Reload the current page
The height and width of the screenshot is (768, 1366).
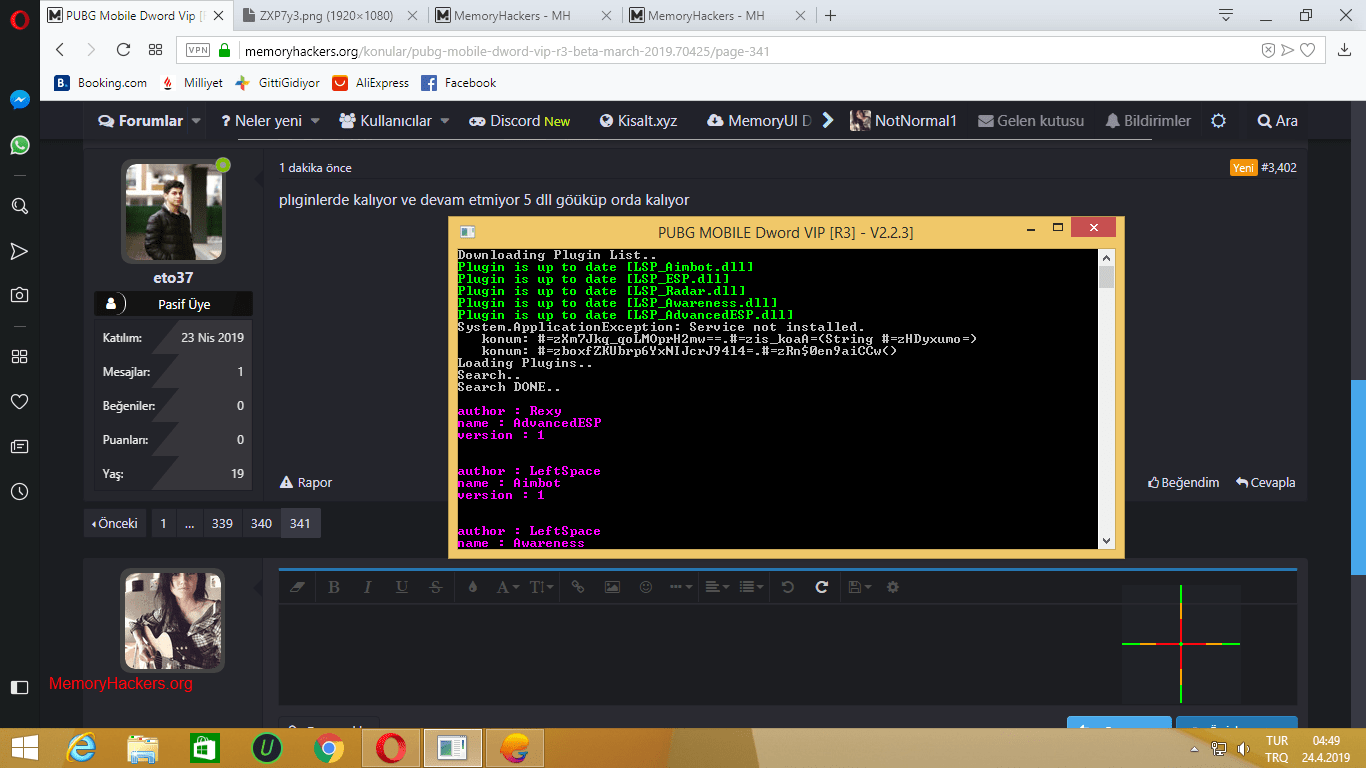[123, 50]
